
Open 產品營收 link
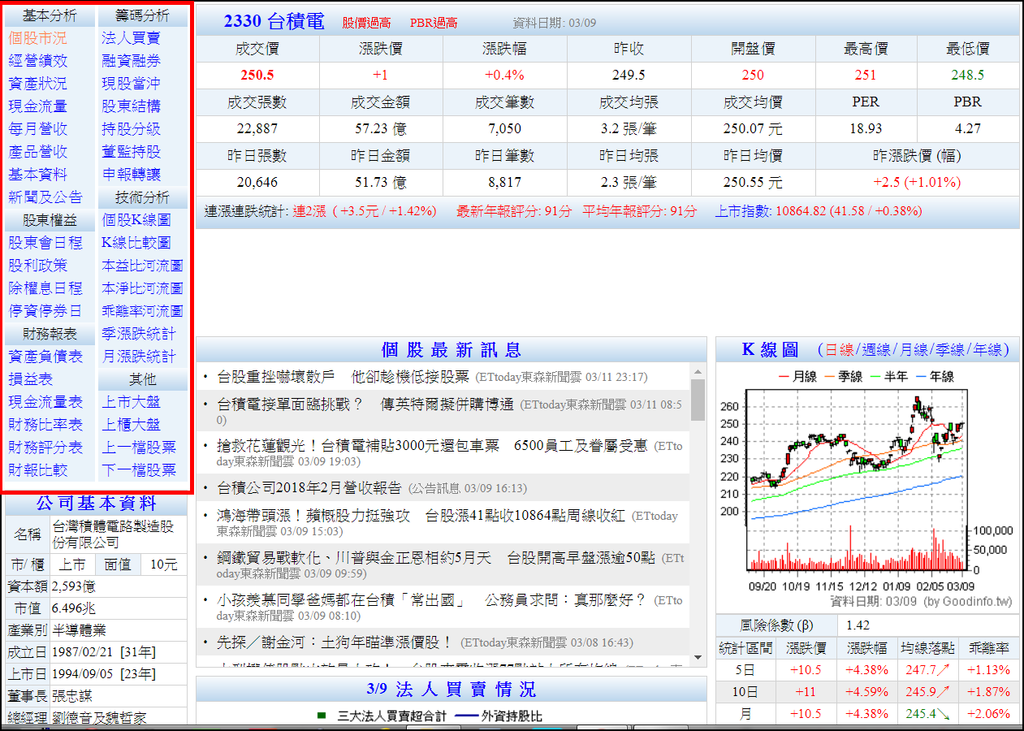point(37,152)
